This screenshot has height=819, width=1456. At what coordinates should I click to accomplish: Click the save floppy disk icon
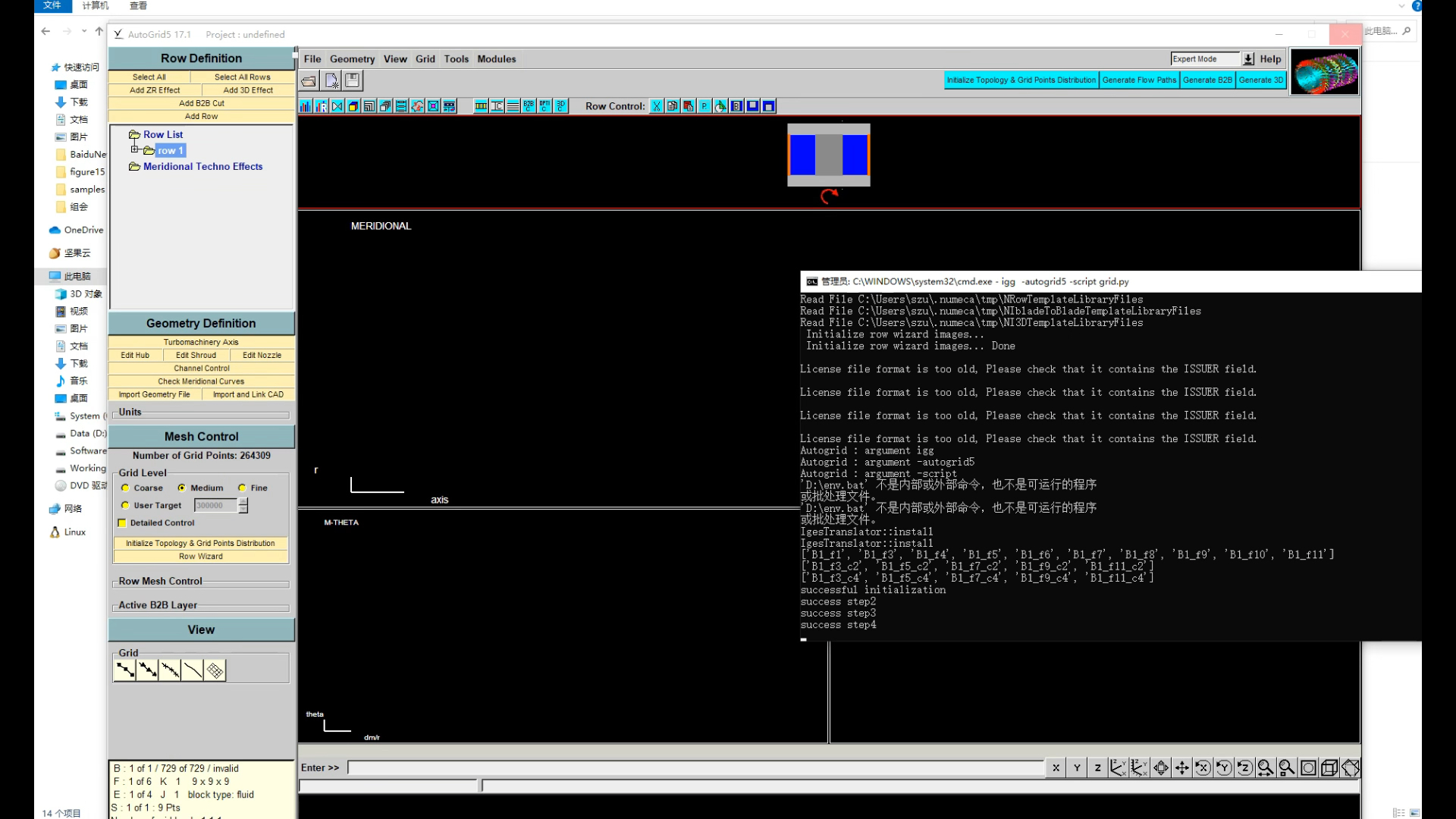353,80
